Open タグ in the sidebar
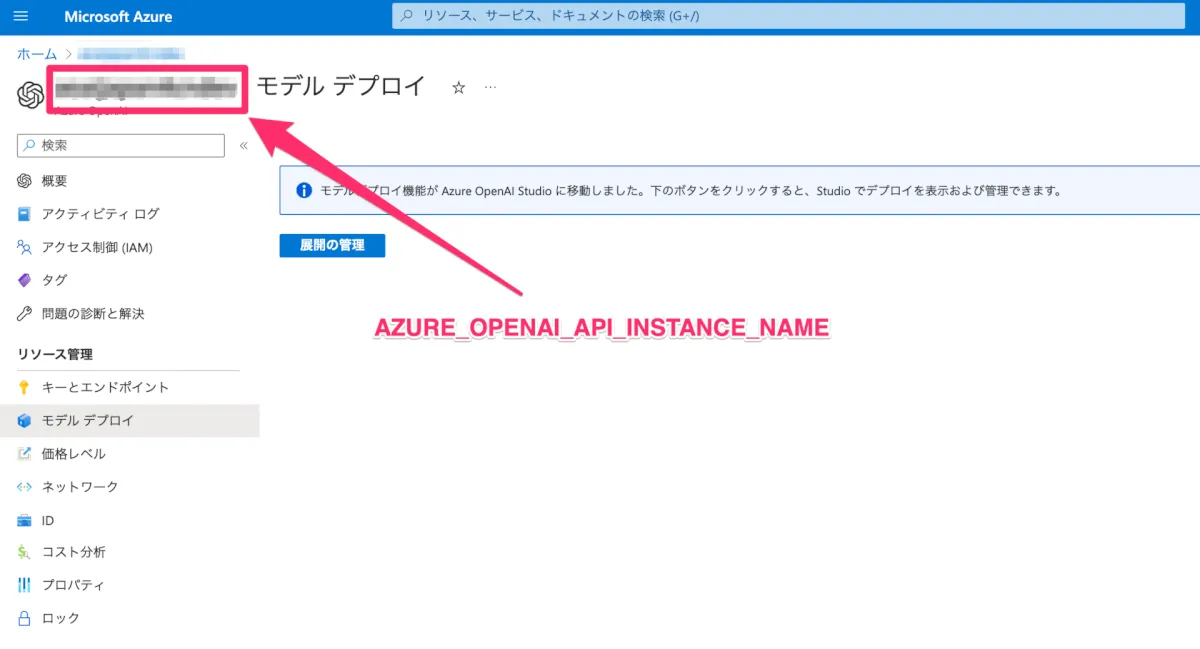The width and height of the screenshot is (1200, 649). 55,280
